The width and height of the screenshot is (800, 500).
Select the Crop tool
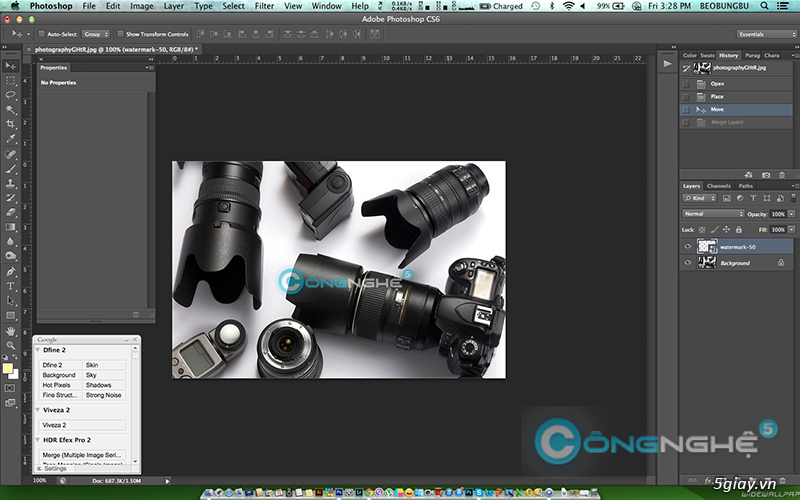click(x=10, y=122)
